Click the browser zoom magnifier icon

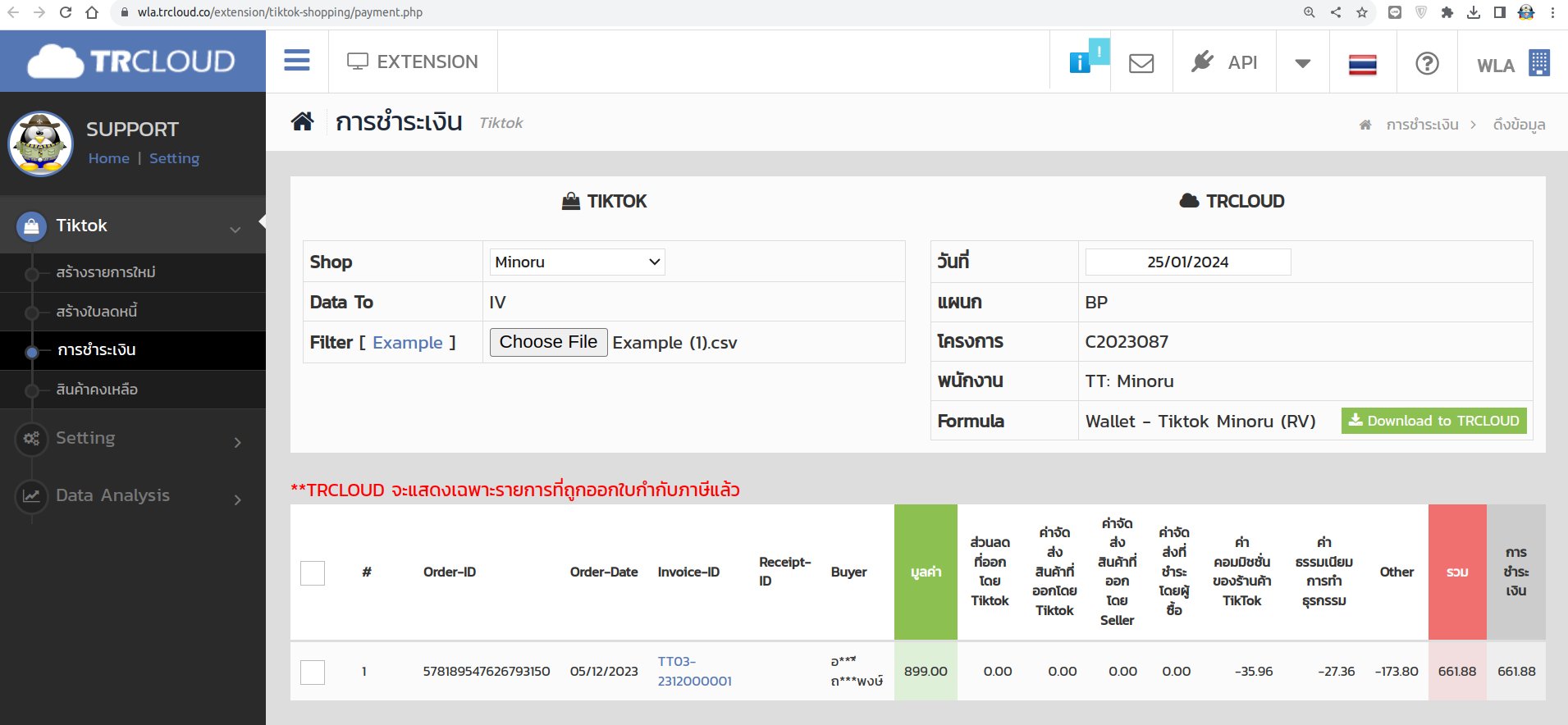pyautogui.click(x=1310, y=12)
